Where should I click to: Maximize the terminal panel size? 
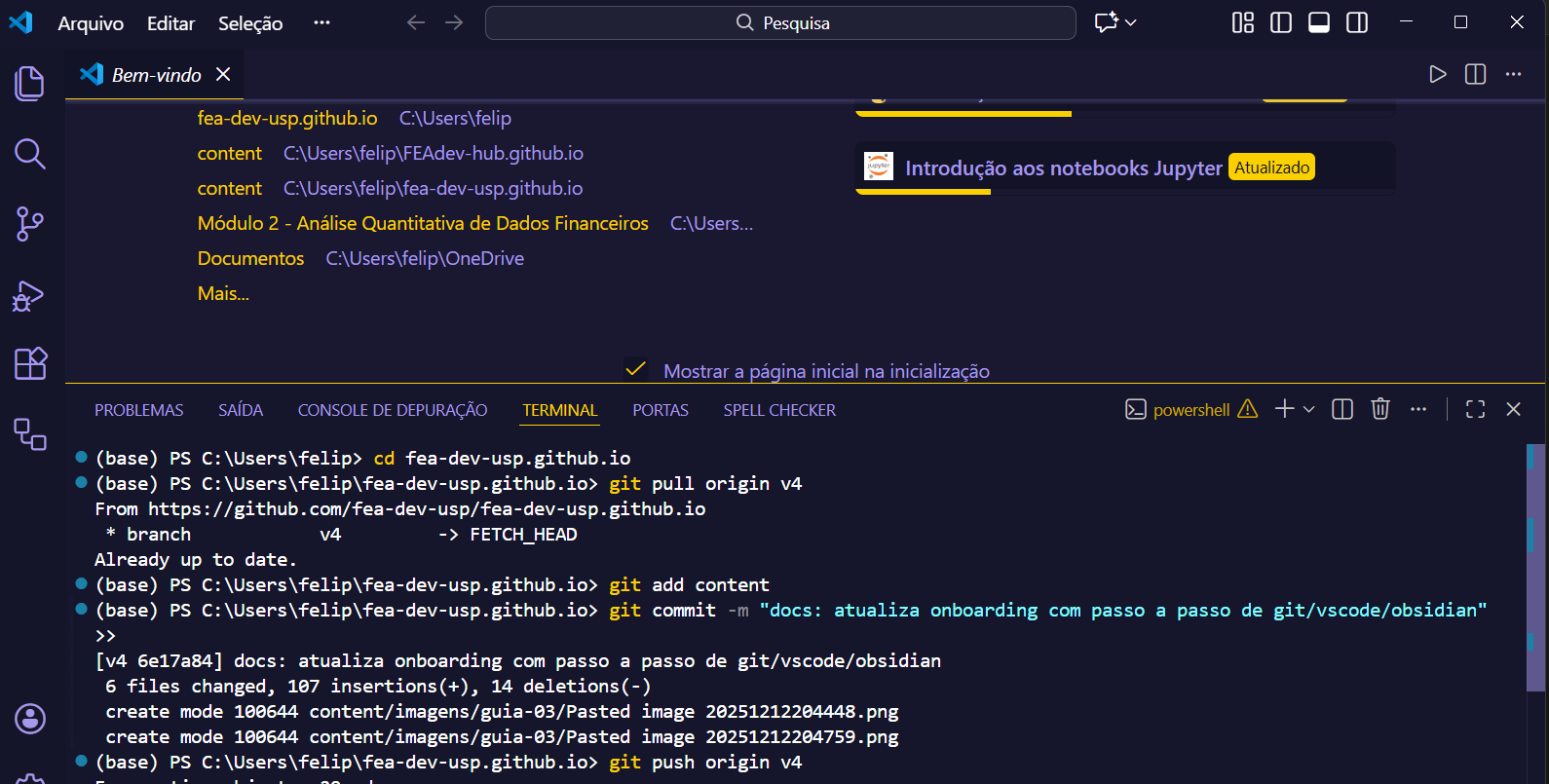click(1475, 409)
